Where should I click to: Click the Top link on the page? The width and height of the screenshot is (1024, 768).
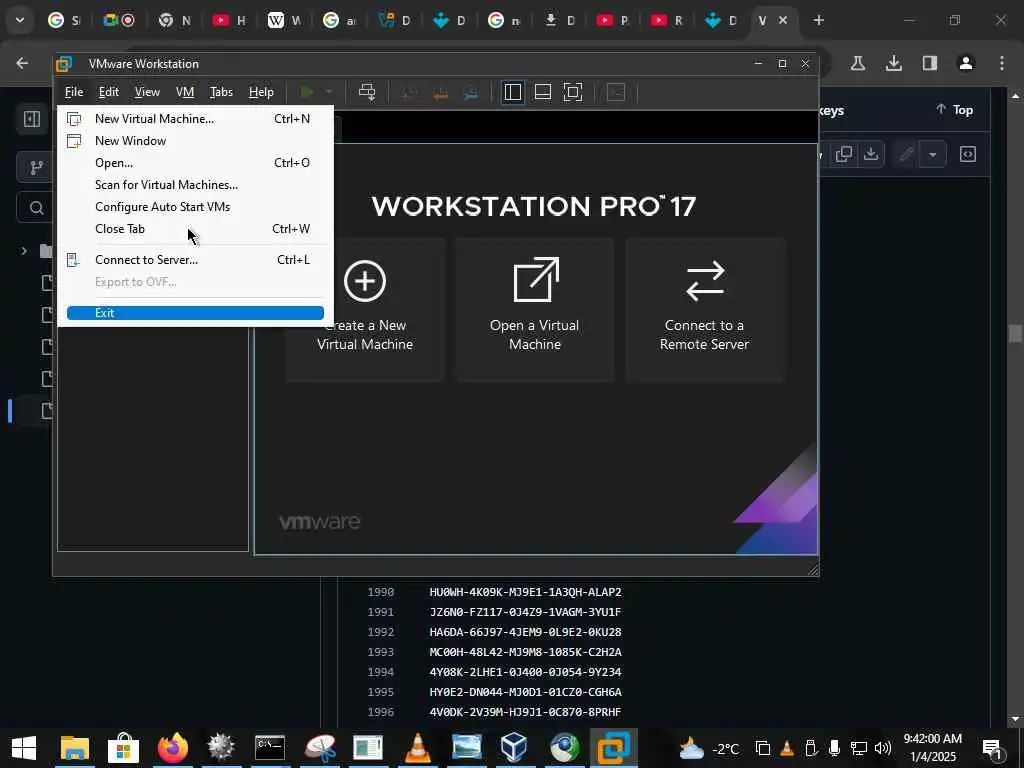coord(955,110)
